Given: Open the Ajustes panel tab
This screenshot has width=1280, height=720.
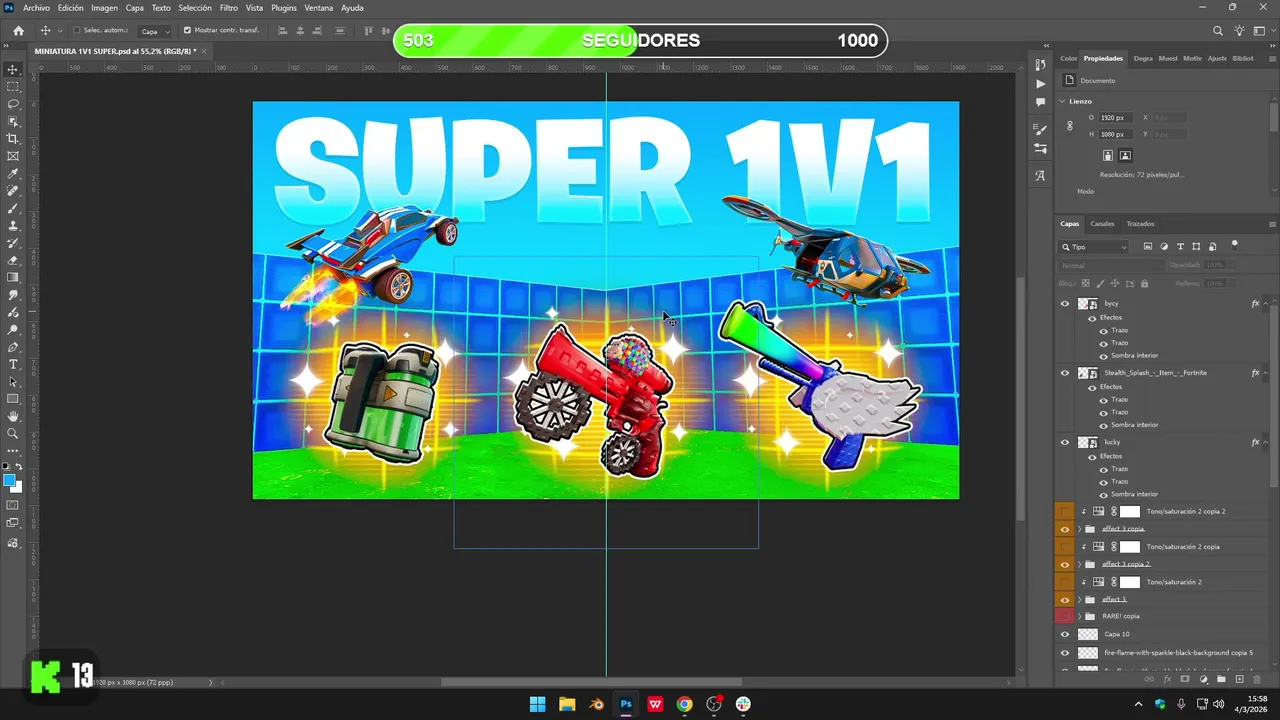Looking at the screenshot, I should [x=1217, y=58].
